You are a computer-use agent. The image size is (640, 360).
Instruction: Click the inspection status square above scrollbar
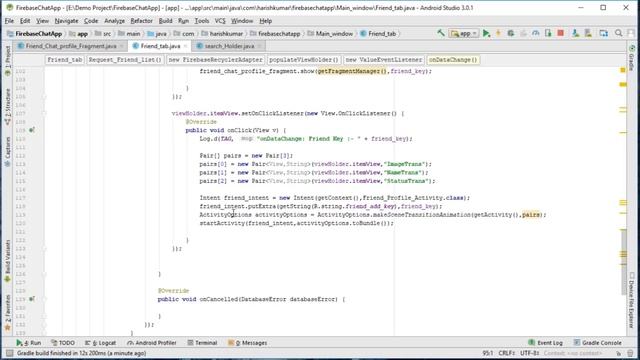(623, 70)
